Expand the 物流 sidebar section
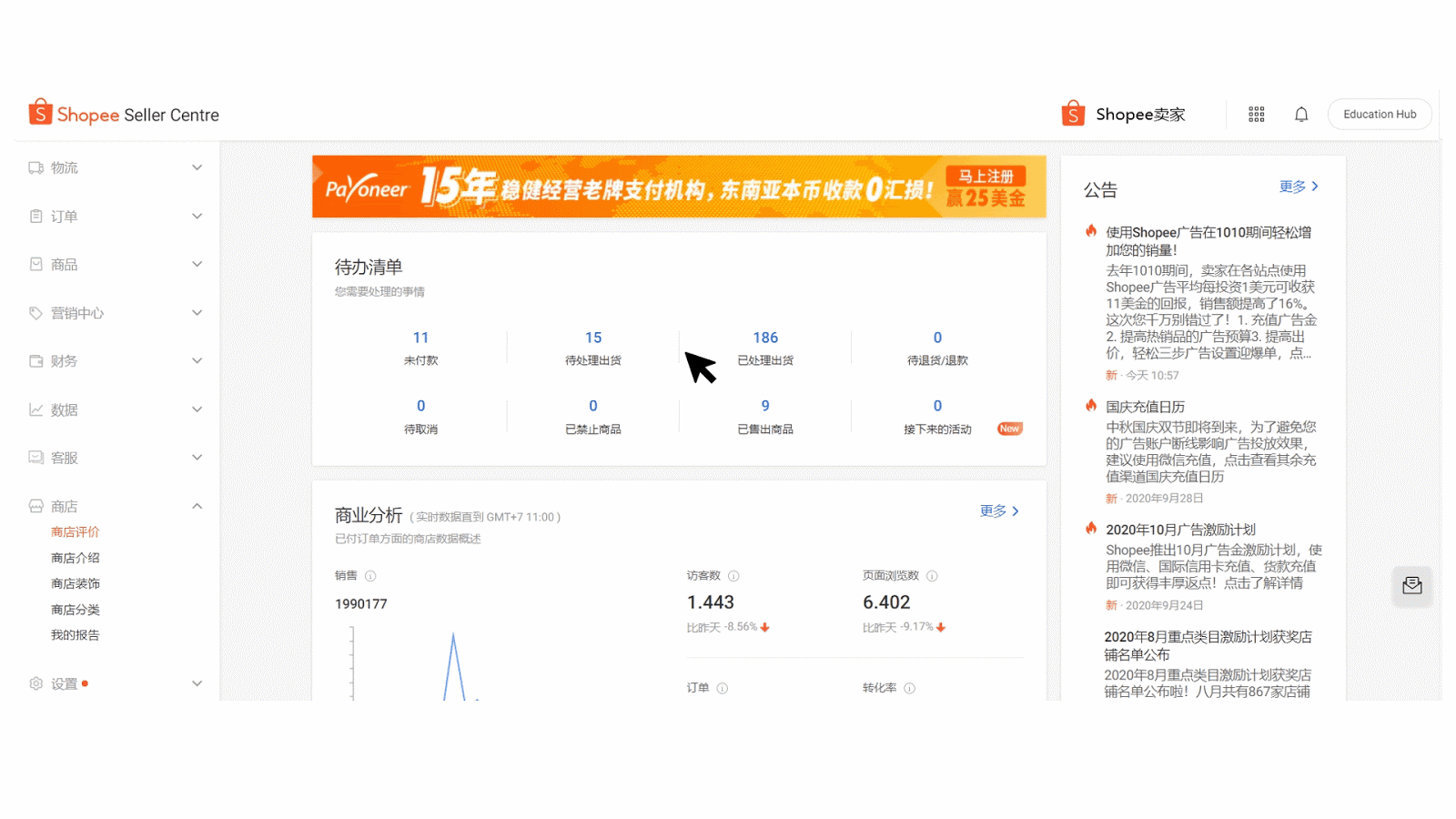1456x819 pixels. (115, 167)
